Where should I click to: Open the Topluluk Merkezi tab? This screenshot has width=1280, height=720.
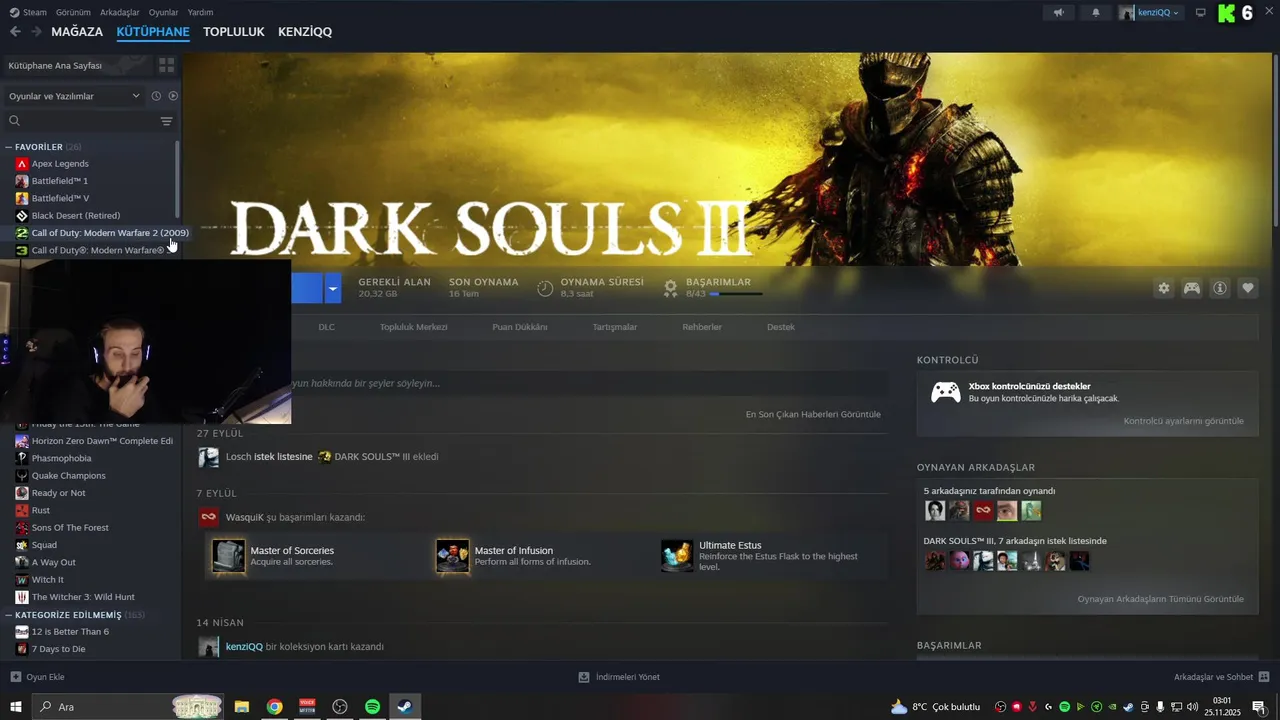pyautogui.click(x=413, y=327)
